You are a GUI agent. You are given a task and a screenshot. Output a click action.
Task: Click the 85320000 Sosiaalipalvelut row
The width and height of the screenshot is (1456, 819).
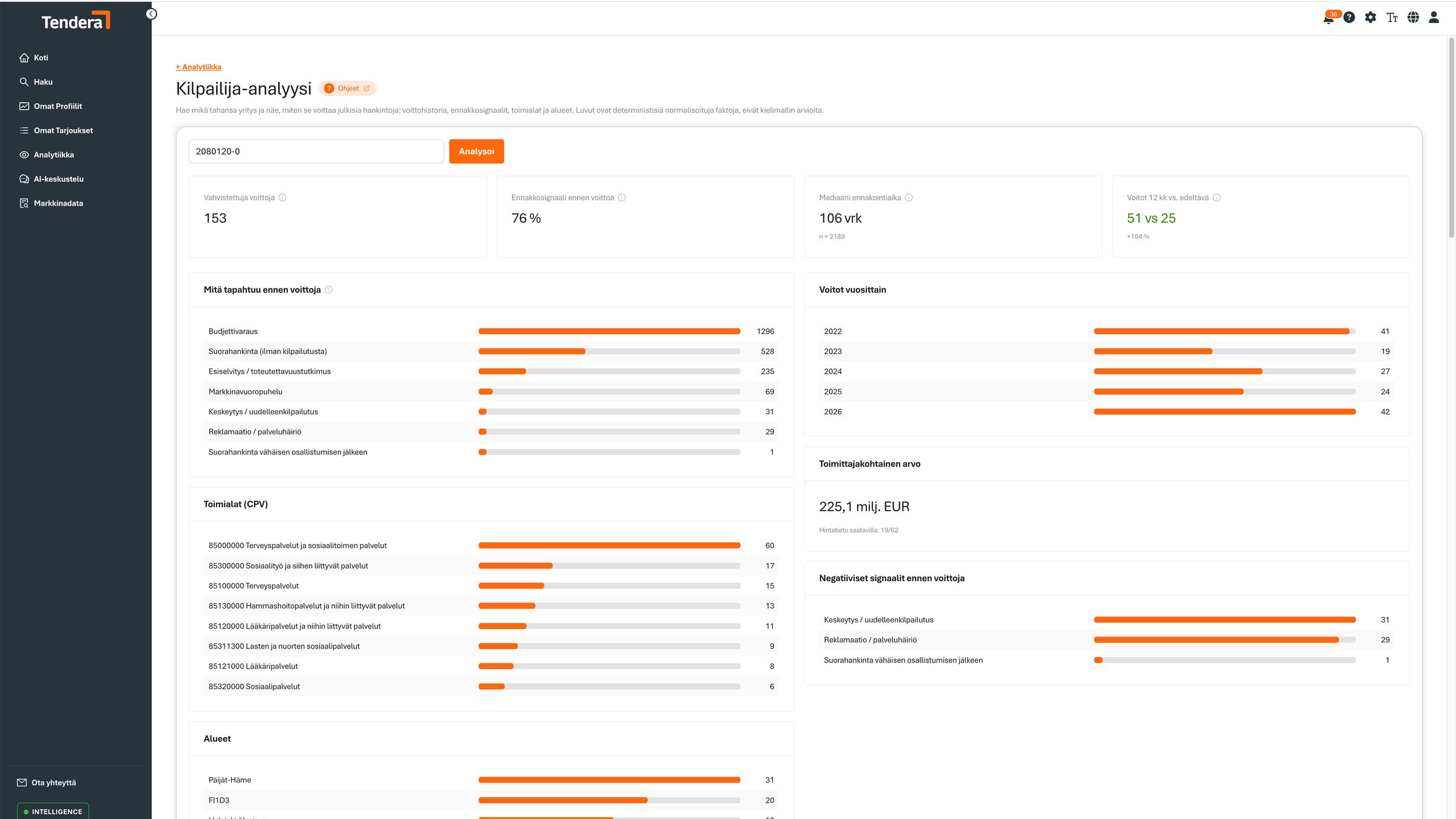pyautogui.click(x=491, y=687)
